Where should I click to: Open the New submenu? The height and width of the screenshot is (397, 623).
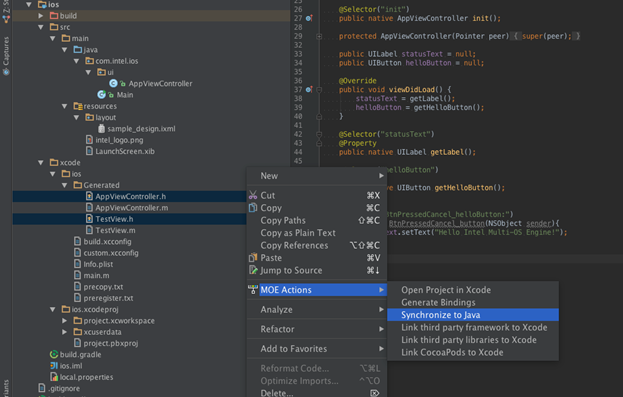[x=317, y=176]
